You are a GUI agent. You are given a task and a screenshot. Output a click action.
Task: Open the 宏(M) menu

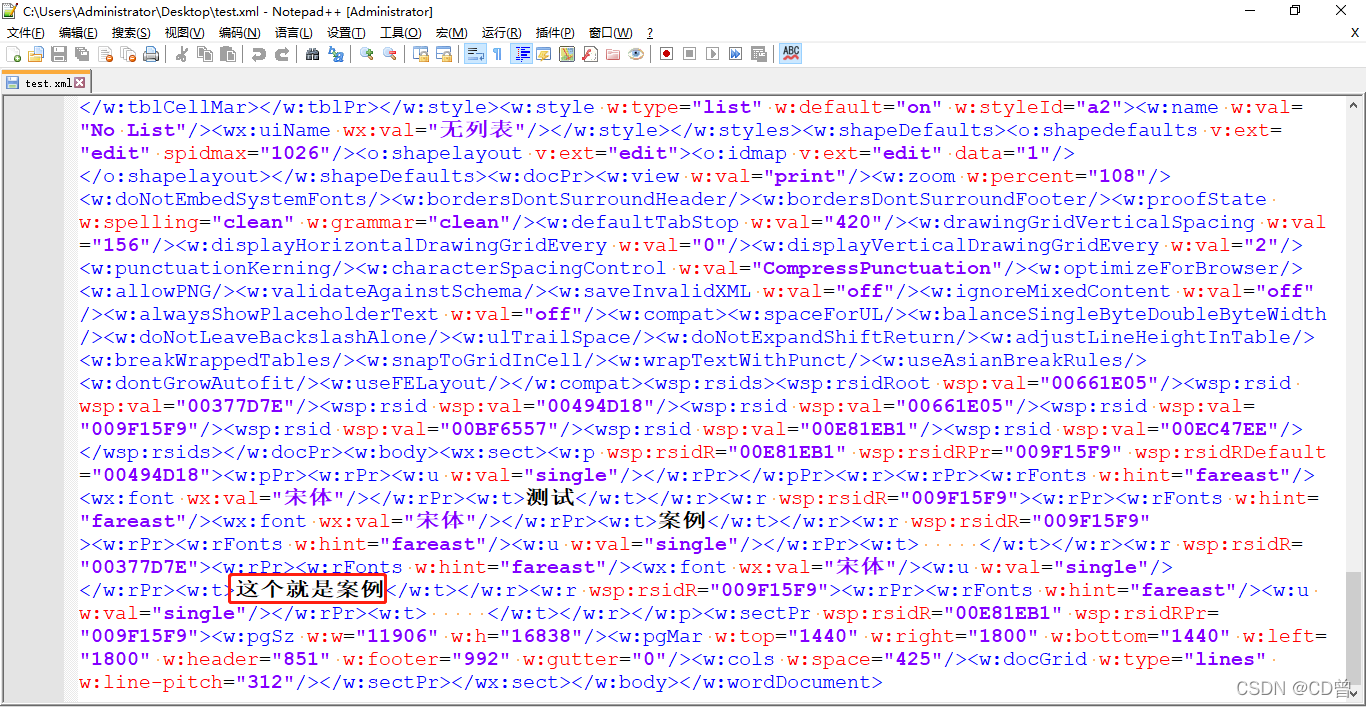coord(451,33)
